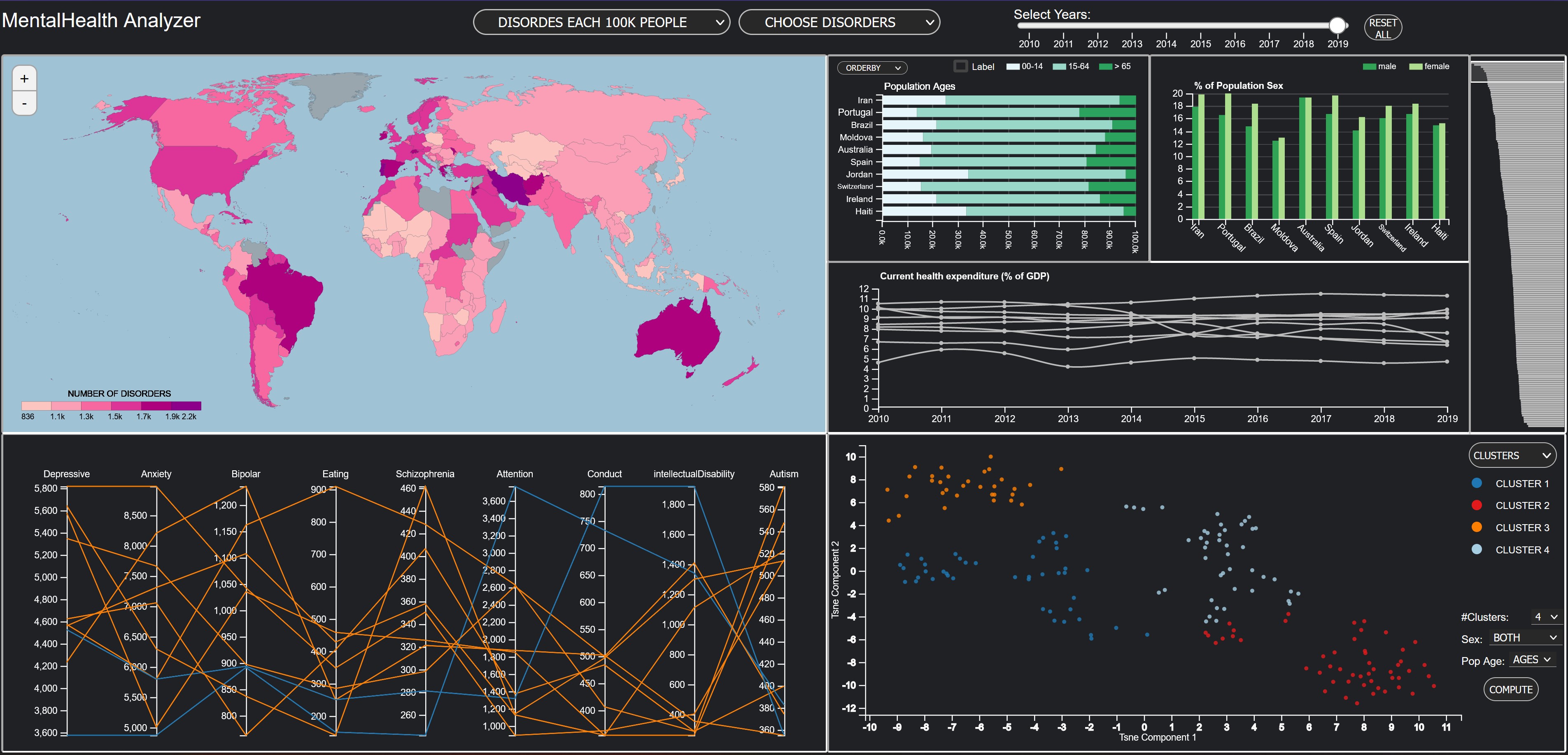Open the Sex dropdown set to BOTH
Image resolution: width=1568 pixels, height=755 pixels.
point(1524,638)
